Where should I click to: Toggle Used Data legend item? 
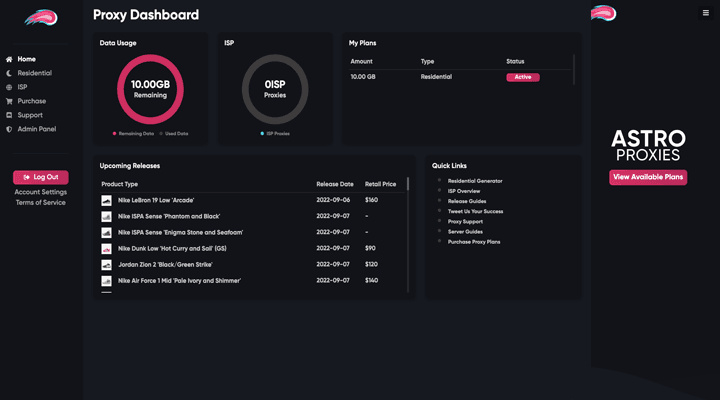coord(174,134)
